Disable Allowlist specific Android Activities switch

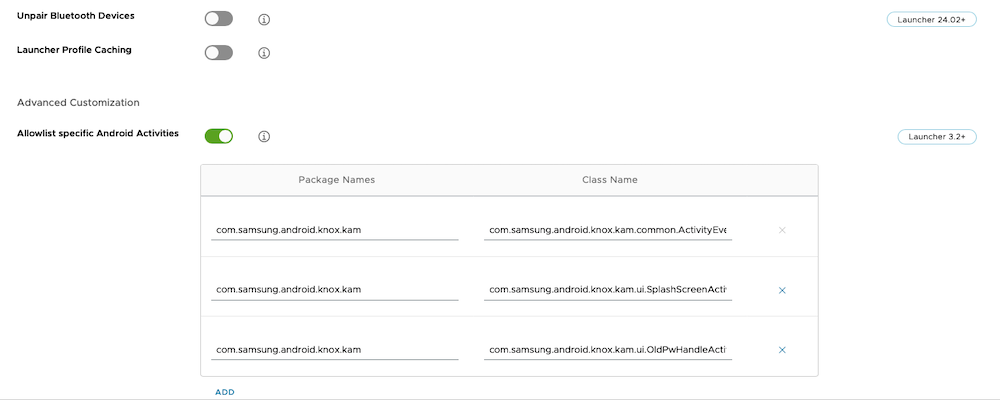[218, 136]
